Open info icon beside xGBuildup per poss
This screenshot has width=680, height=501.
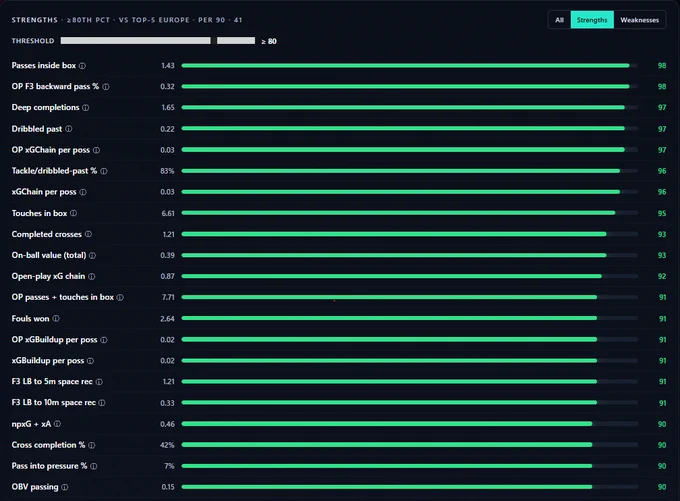(x=90, y=360)
